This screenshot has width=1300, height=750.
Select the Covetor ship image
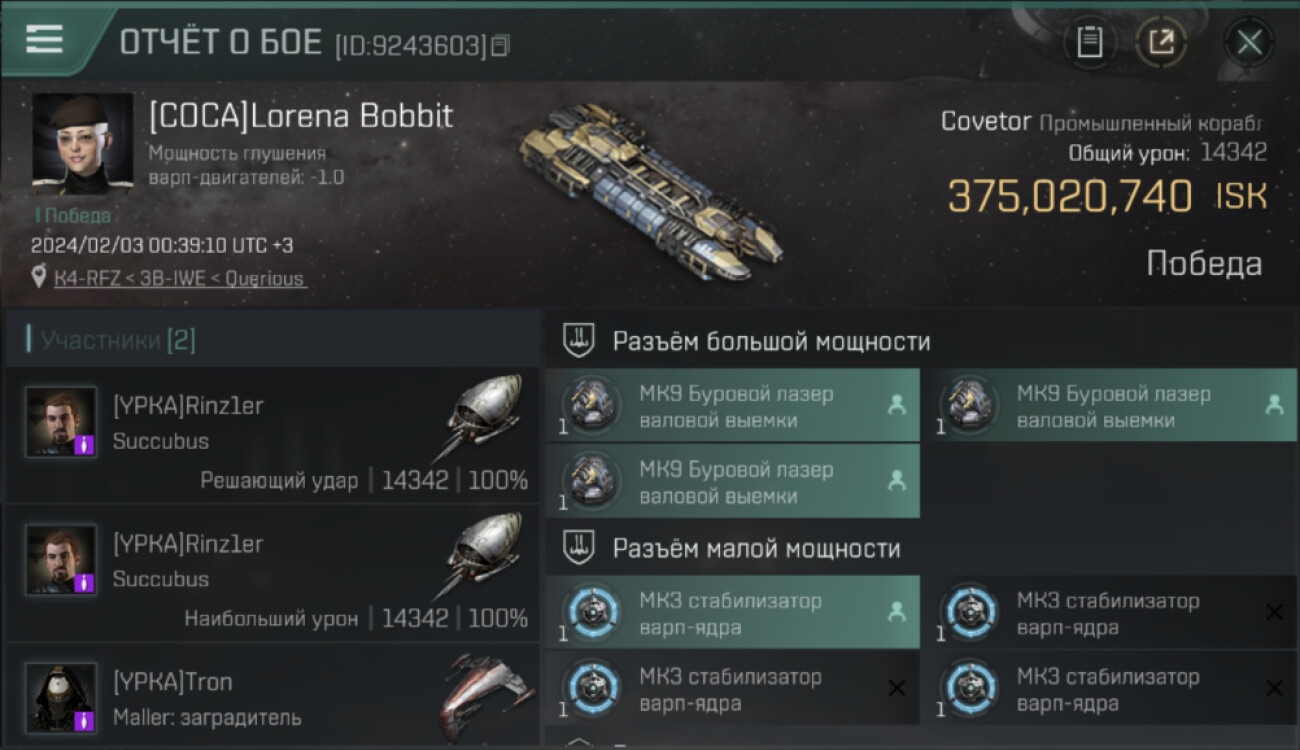pyautogui.click(x=651, y=192)
